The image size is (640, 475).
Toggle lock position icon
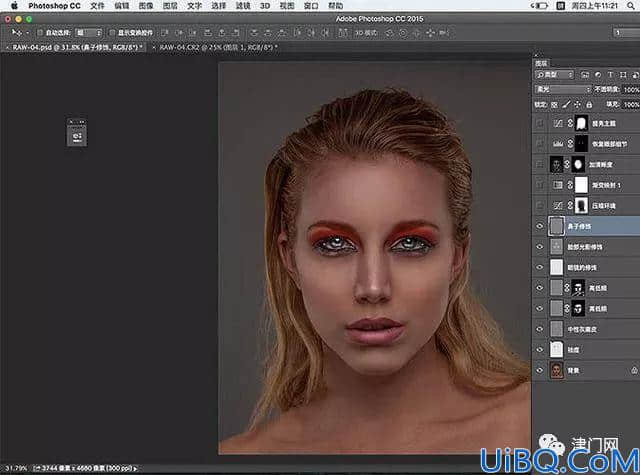pos(578,105)
